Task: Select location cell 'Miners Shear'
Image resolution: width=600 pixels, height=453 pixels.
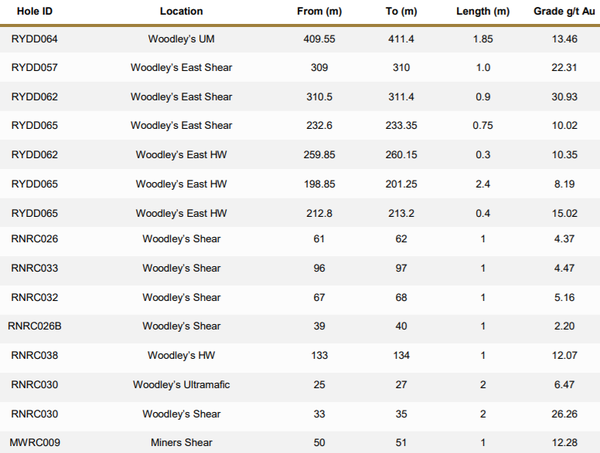Action: (x=181, y=443)
